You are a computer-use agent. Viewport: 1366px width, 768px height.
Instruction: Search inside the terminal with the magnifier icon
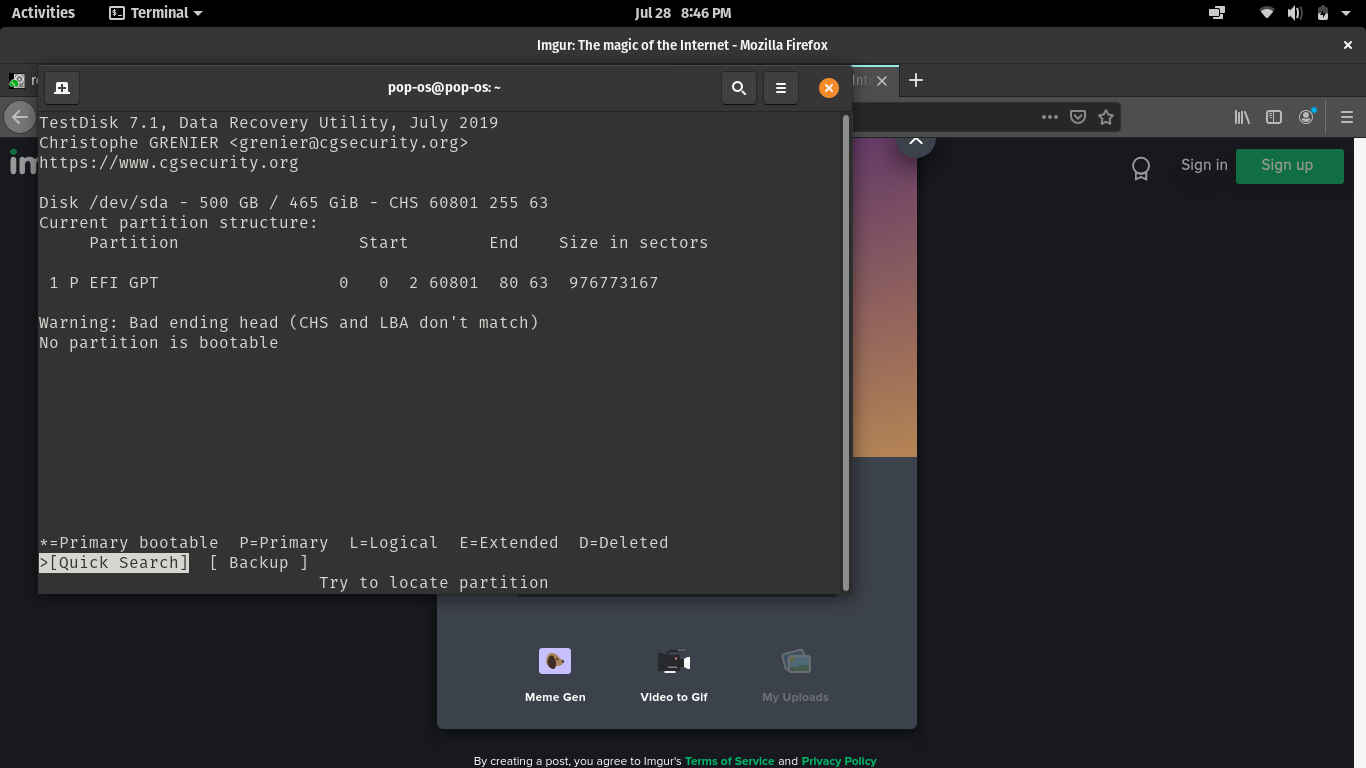[739, 88]
